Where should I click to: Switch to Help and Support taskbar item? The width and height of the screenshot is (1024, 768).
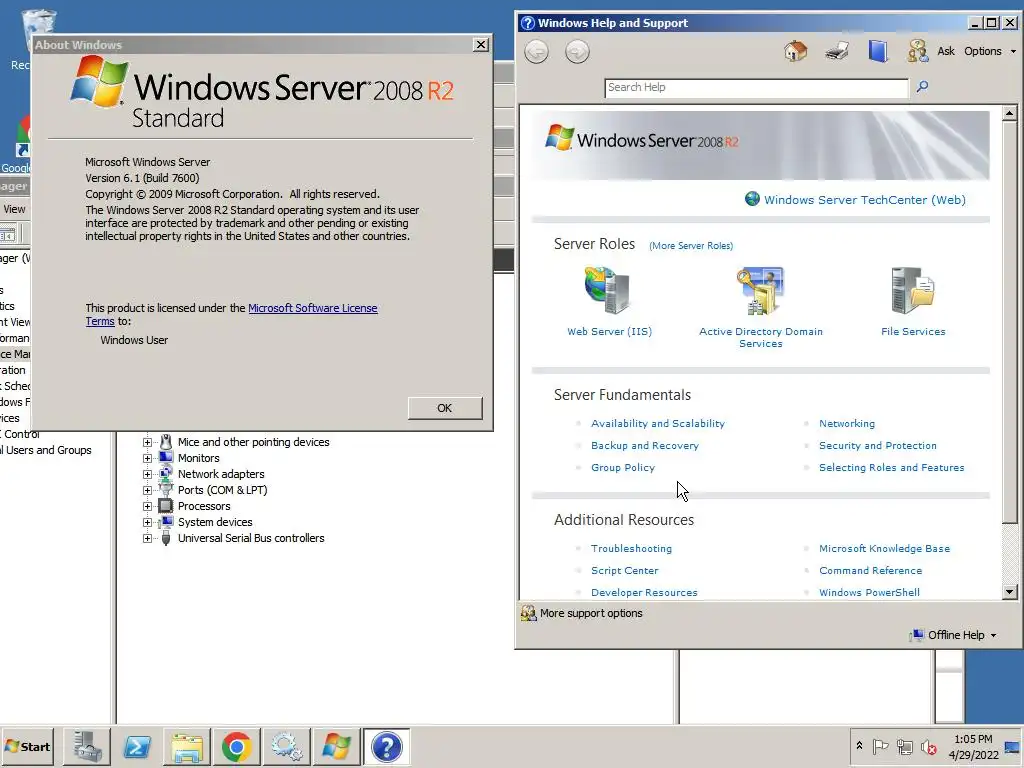[x=387, y=746]
